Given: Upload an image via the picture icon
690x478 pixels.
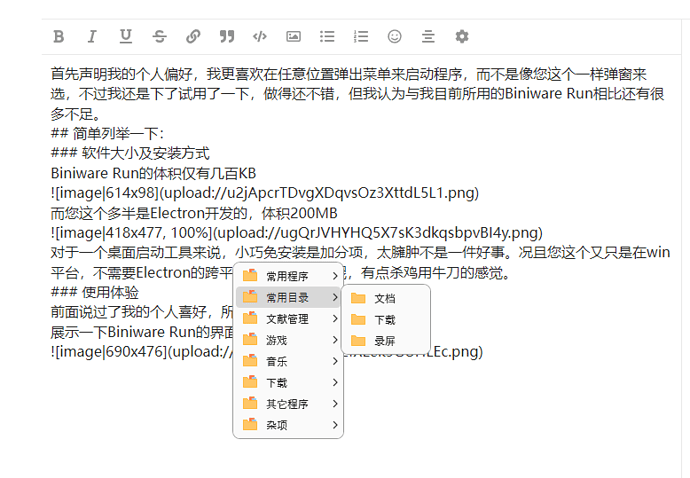Looking at the screenshot, I should click(x=293, y=36).
